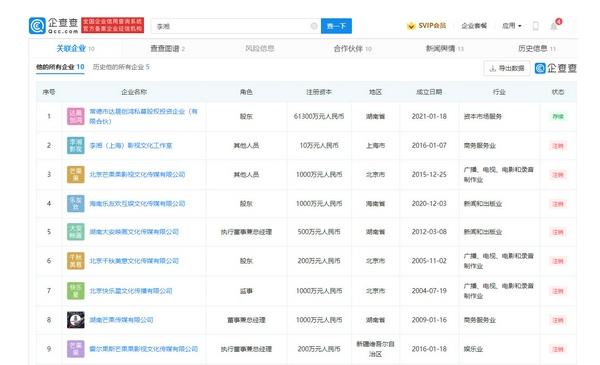Viewport: 600px width, 365px height.
Task: Click the green 存续 status badge in row 1
Action: (x=558, y=116)
